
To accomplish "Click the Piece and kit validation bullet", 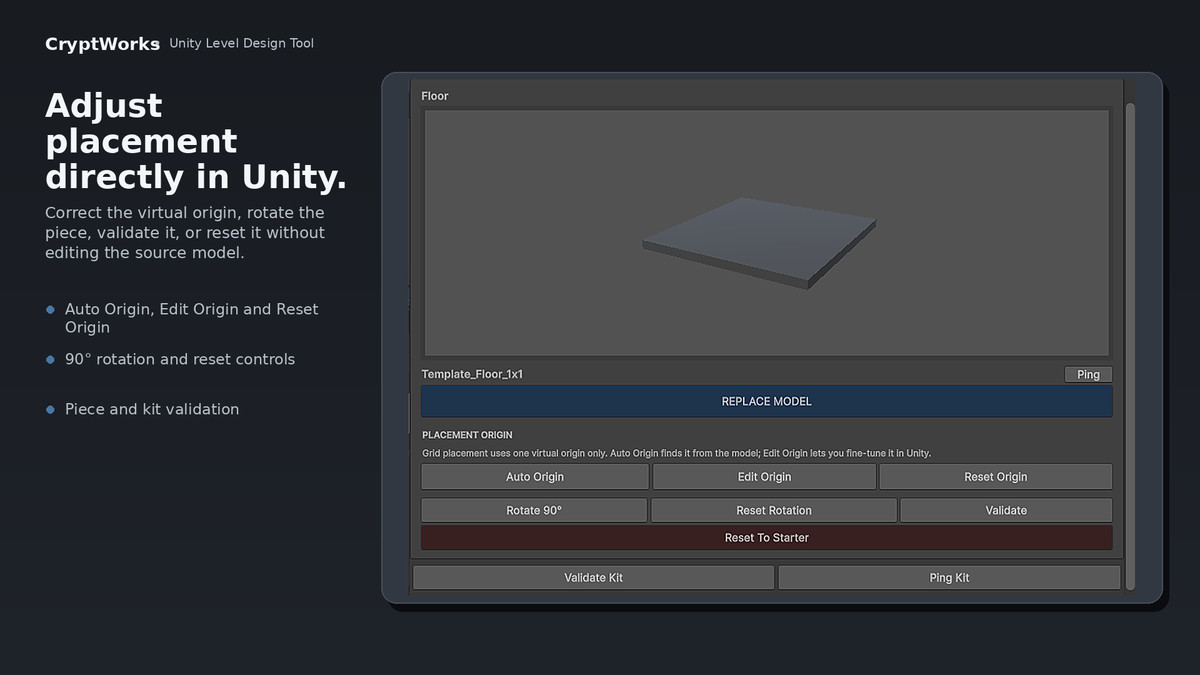I will point(152,409).
